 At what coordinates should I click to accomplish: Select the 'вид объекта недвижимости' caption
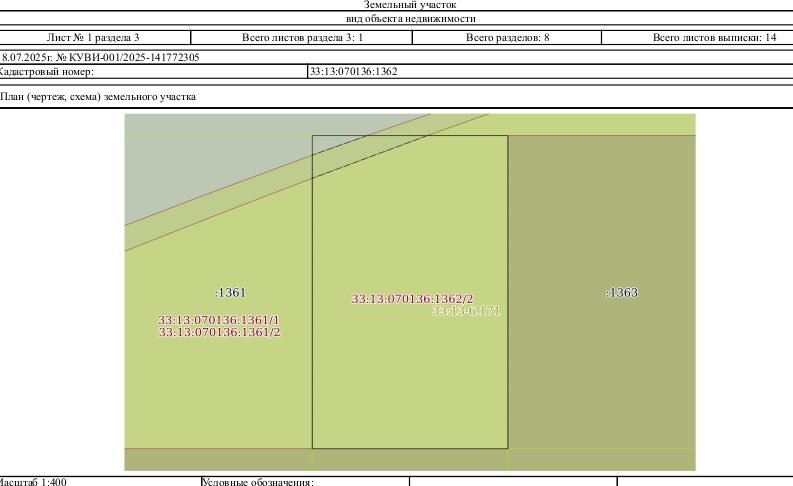tap(411, 19)
